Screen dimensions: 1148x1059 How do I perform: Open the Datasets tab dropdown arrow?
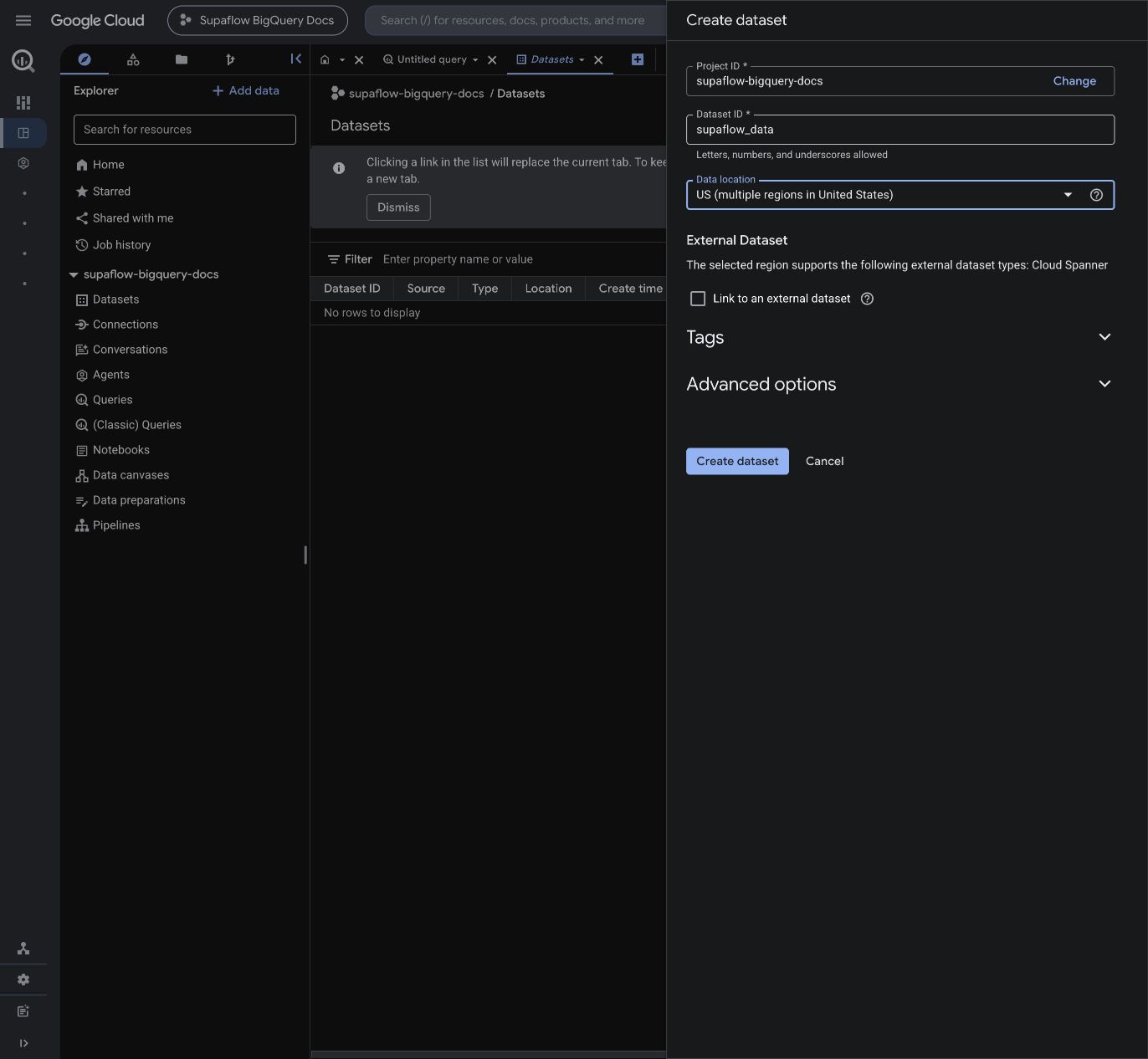tap(582, 60)
